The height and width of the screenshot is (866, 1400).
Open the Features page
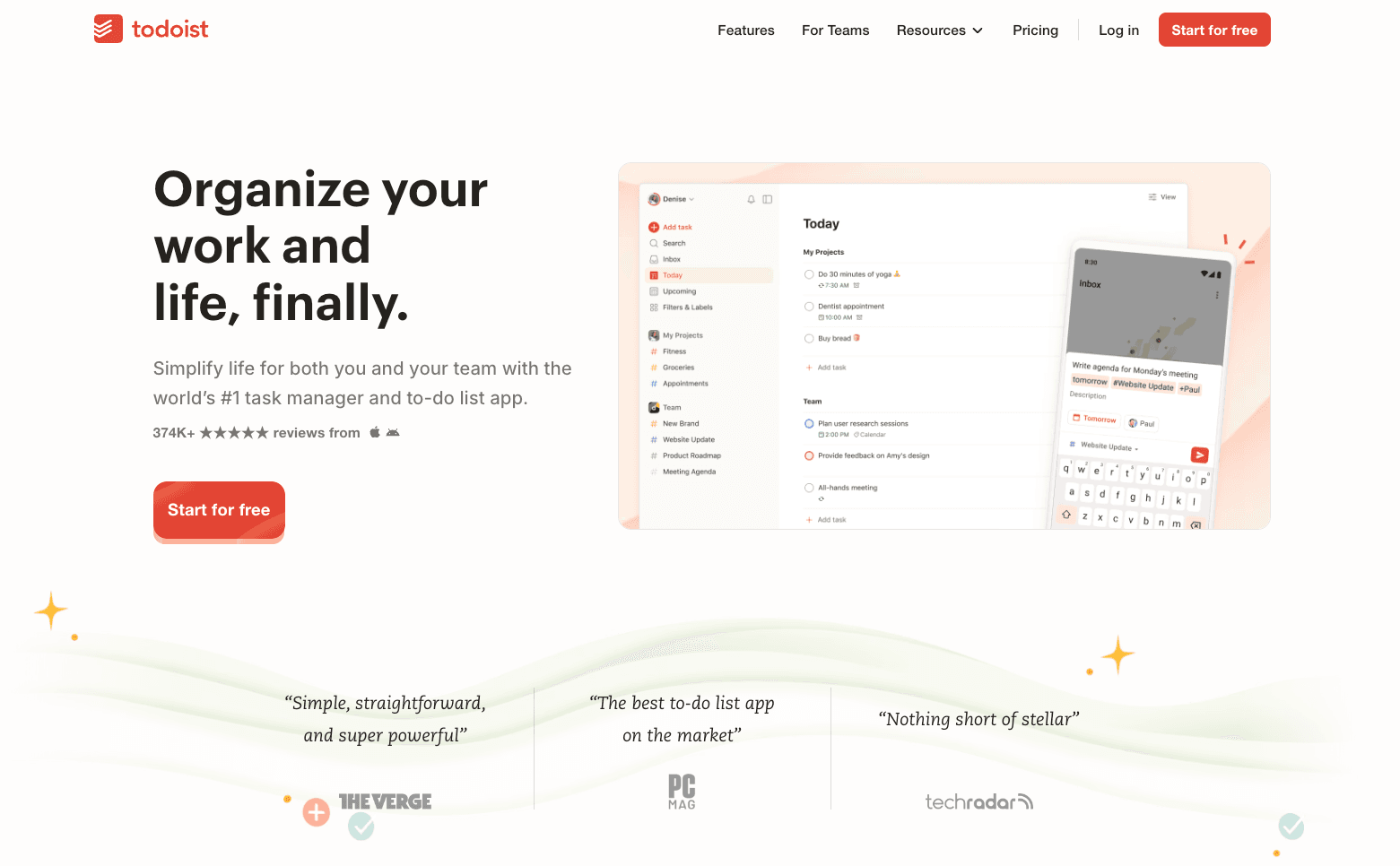tap(746, 30)
